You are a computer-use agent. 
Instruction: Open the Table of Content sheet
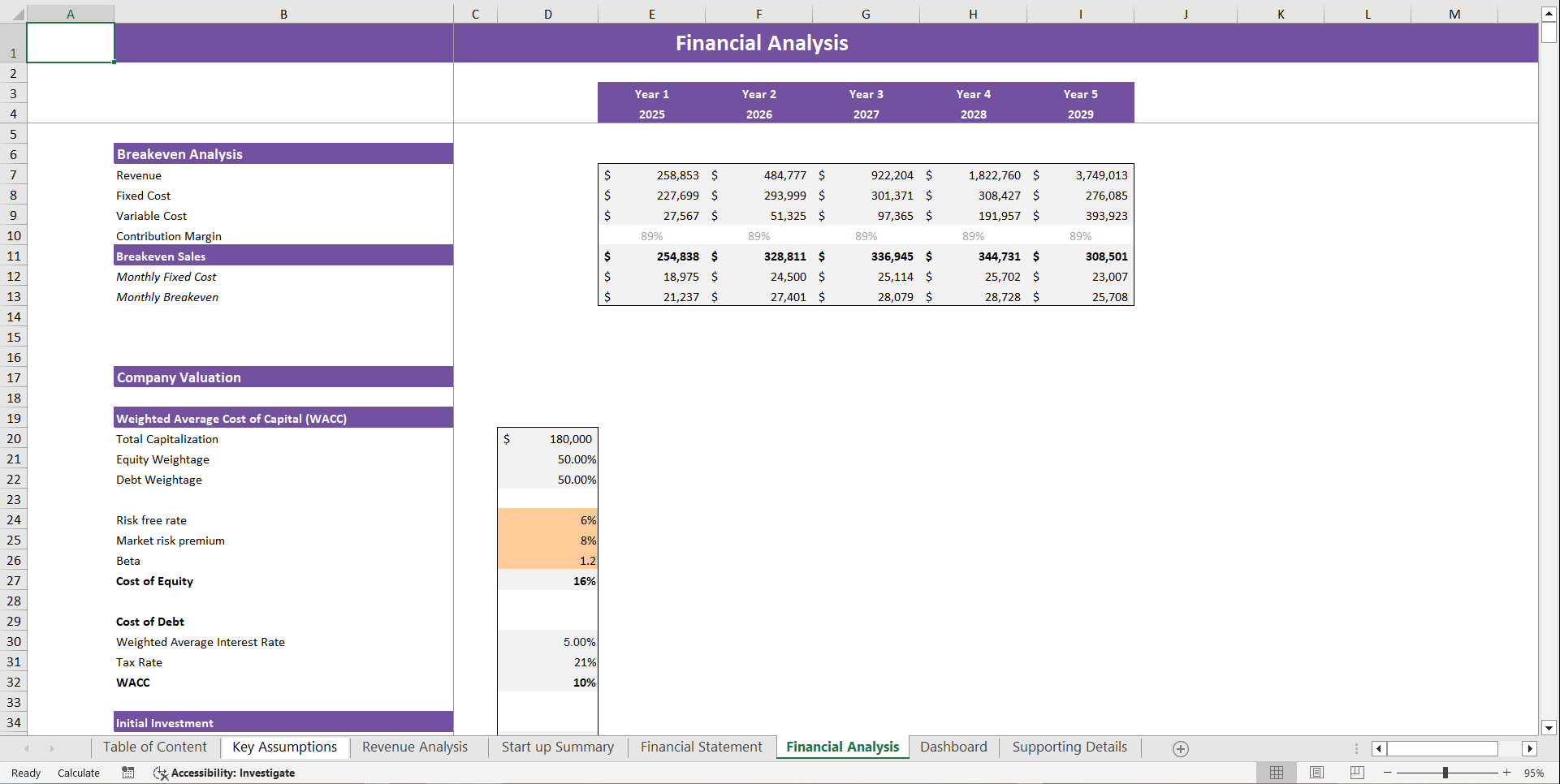click(x=154, y=747)
